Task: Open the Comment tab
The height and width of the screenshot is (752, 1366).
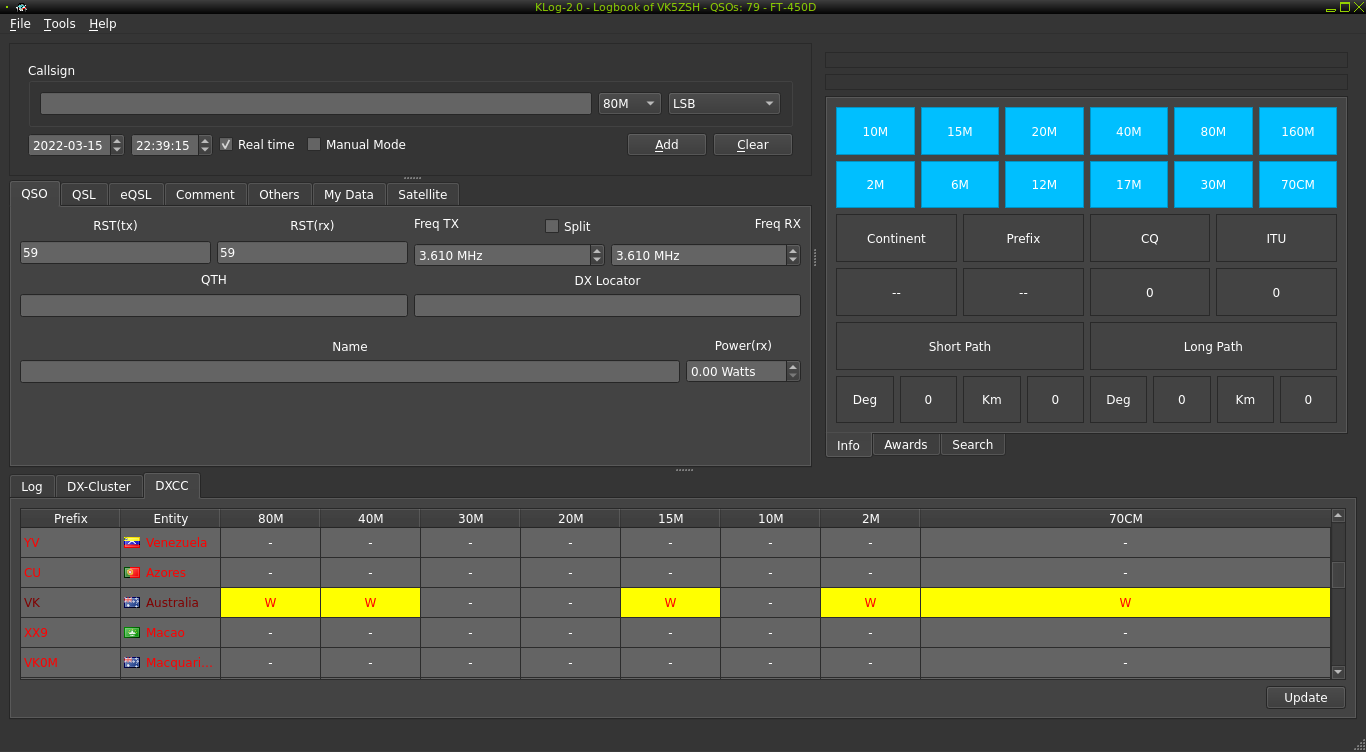Action: tap(205, 194)
